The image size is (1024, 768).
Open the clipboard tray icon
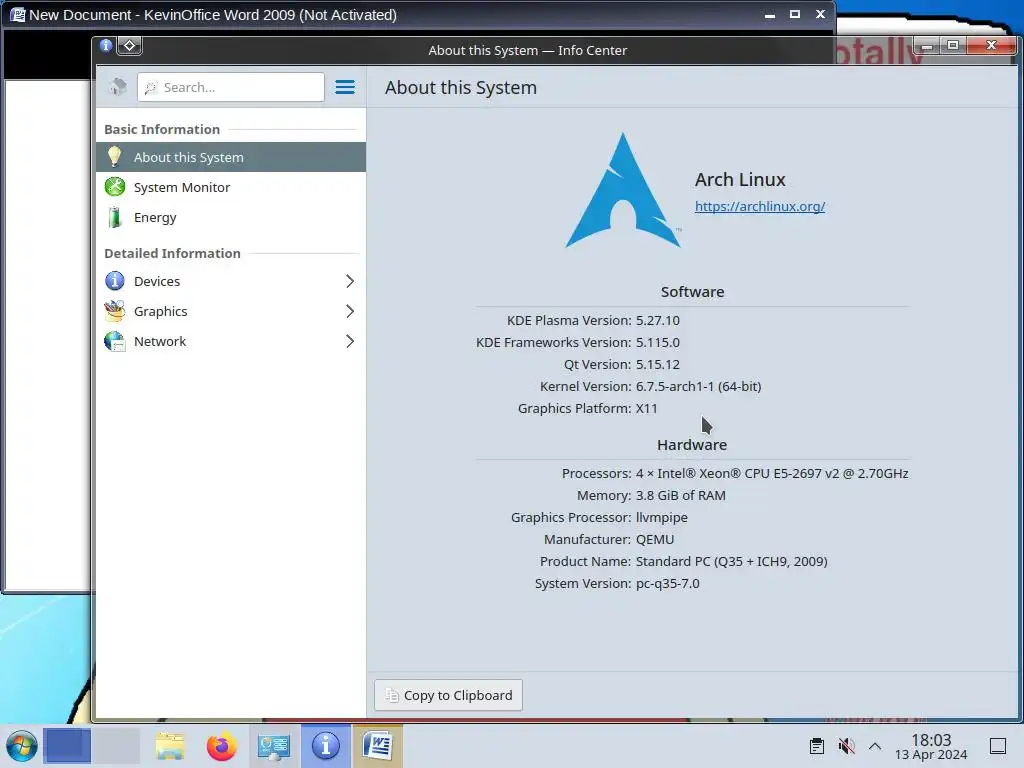(816, 746)
